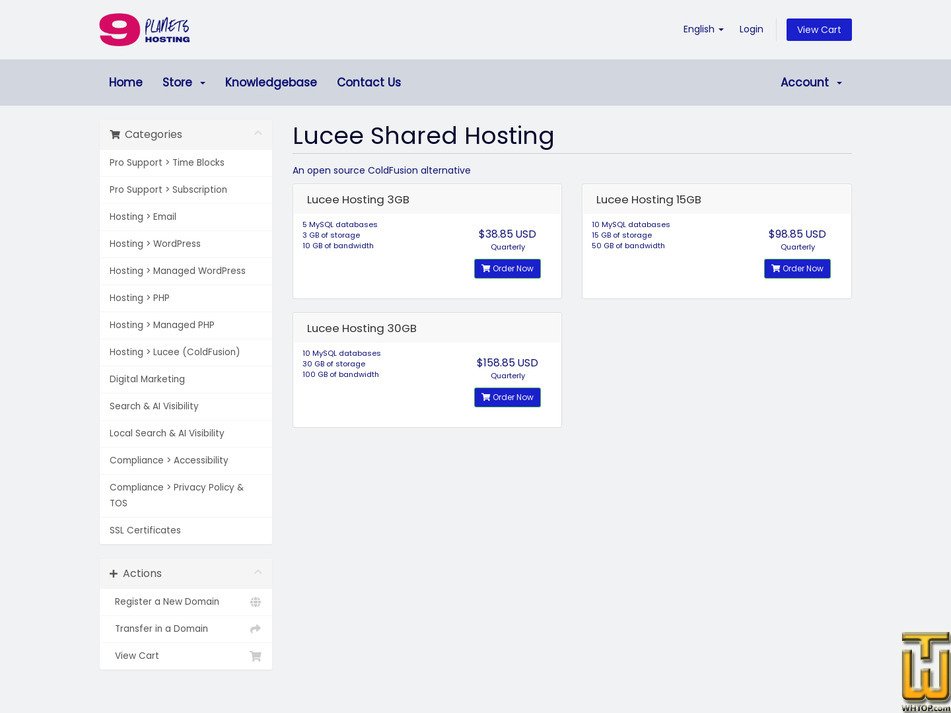Viewport: 951px width, 713px height.
Task: Expand the Store dropdown menu
Action: click(x=184, y=82)
